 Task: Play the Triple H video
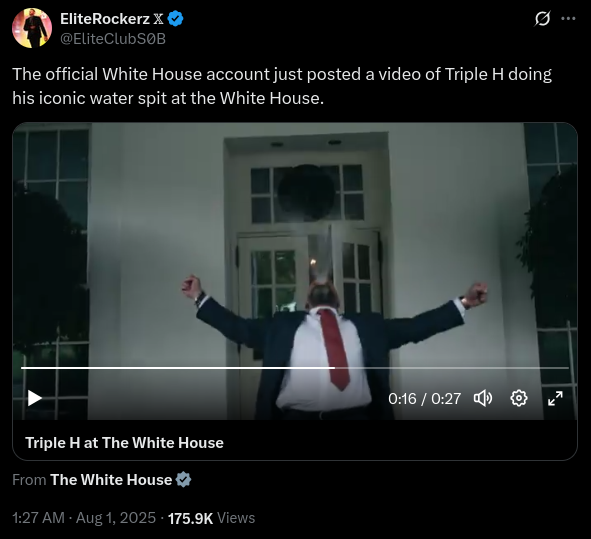(35, 398)
